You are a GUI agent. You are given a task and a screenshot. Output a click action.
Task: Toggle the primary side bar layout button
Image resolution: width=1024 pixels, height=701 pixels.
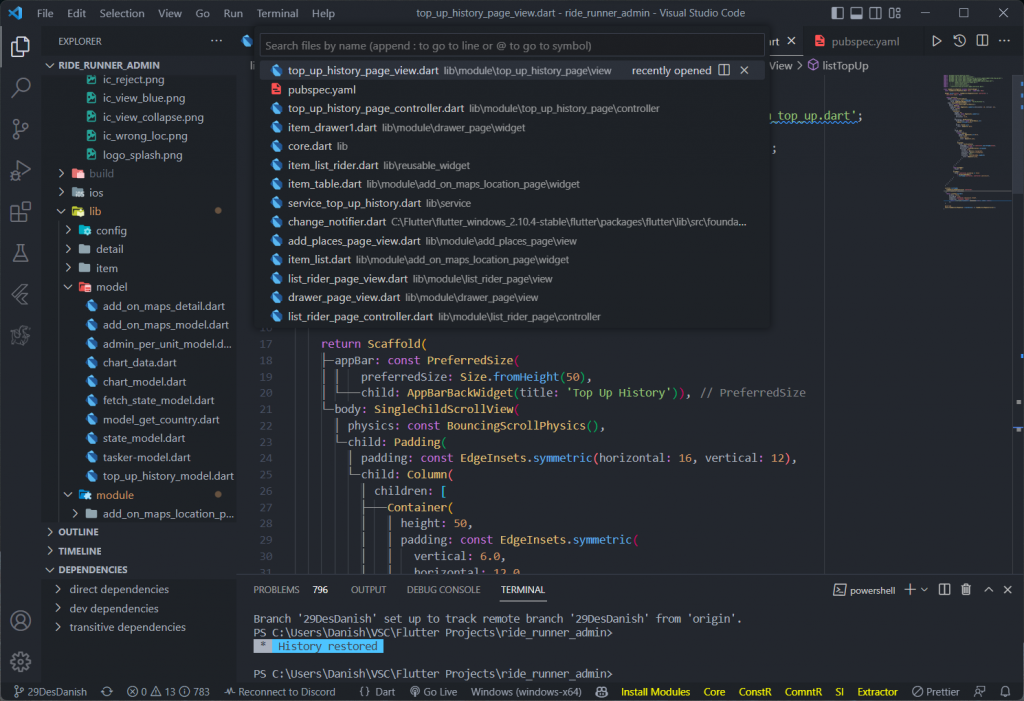coord(839,14)
